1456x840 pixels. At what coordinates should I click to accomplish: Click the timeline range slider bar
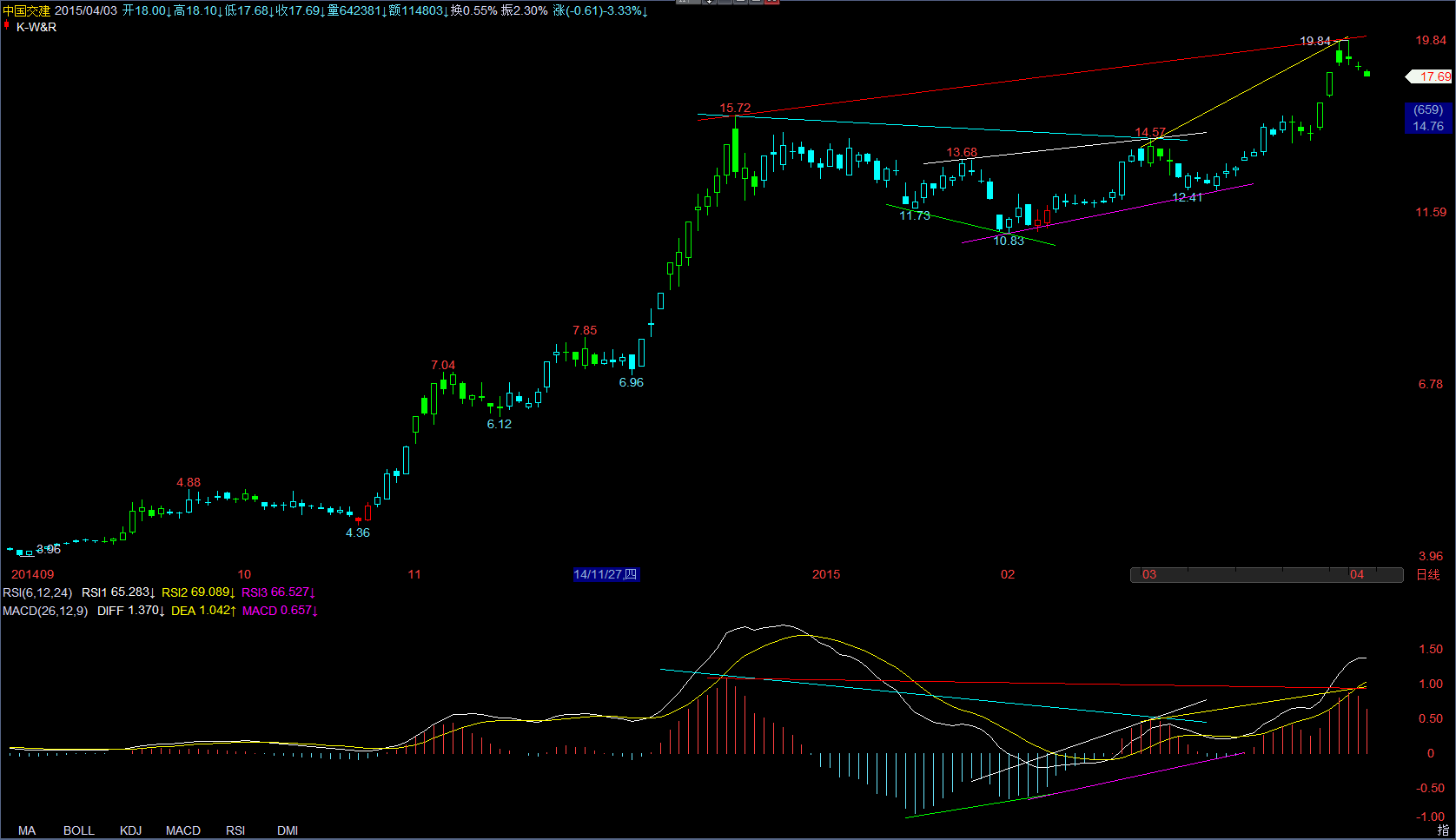pyautogui.click(x=1267, y=574)
